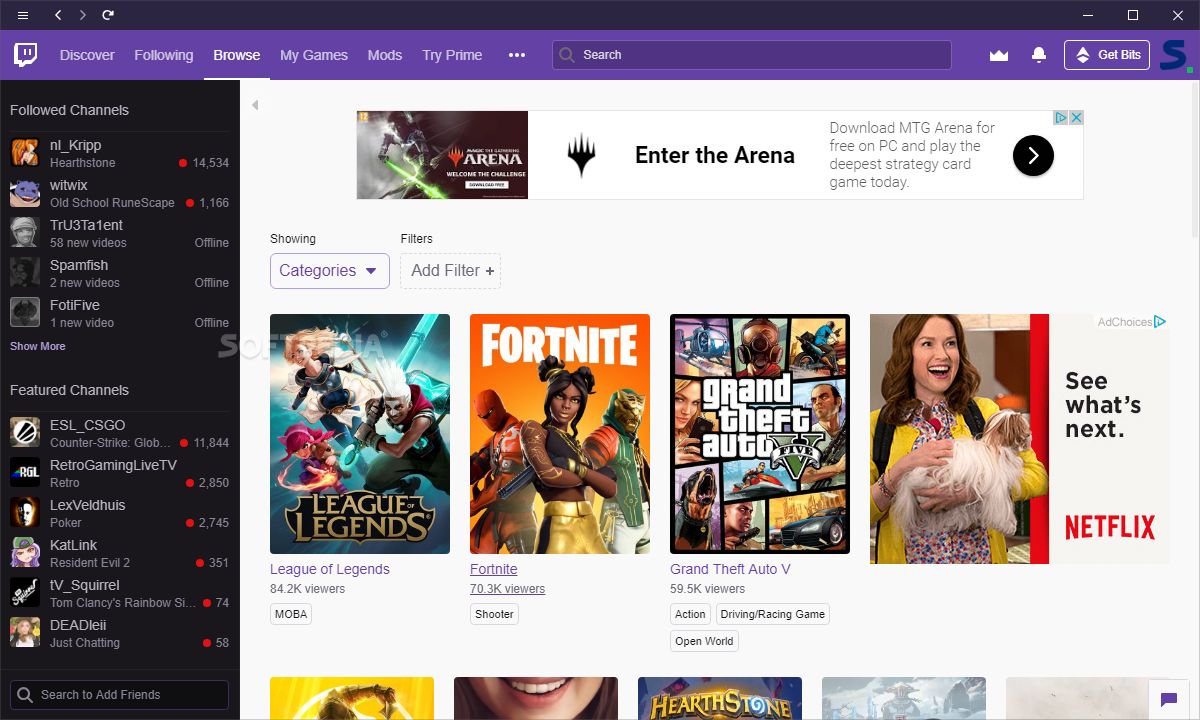Open tV_Squirrel channel avatar
The image size is (1200, 720).
[25, 593]
